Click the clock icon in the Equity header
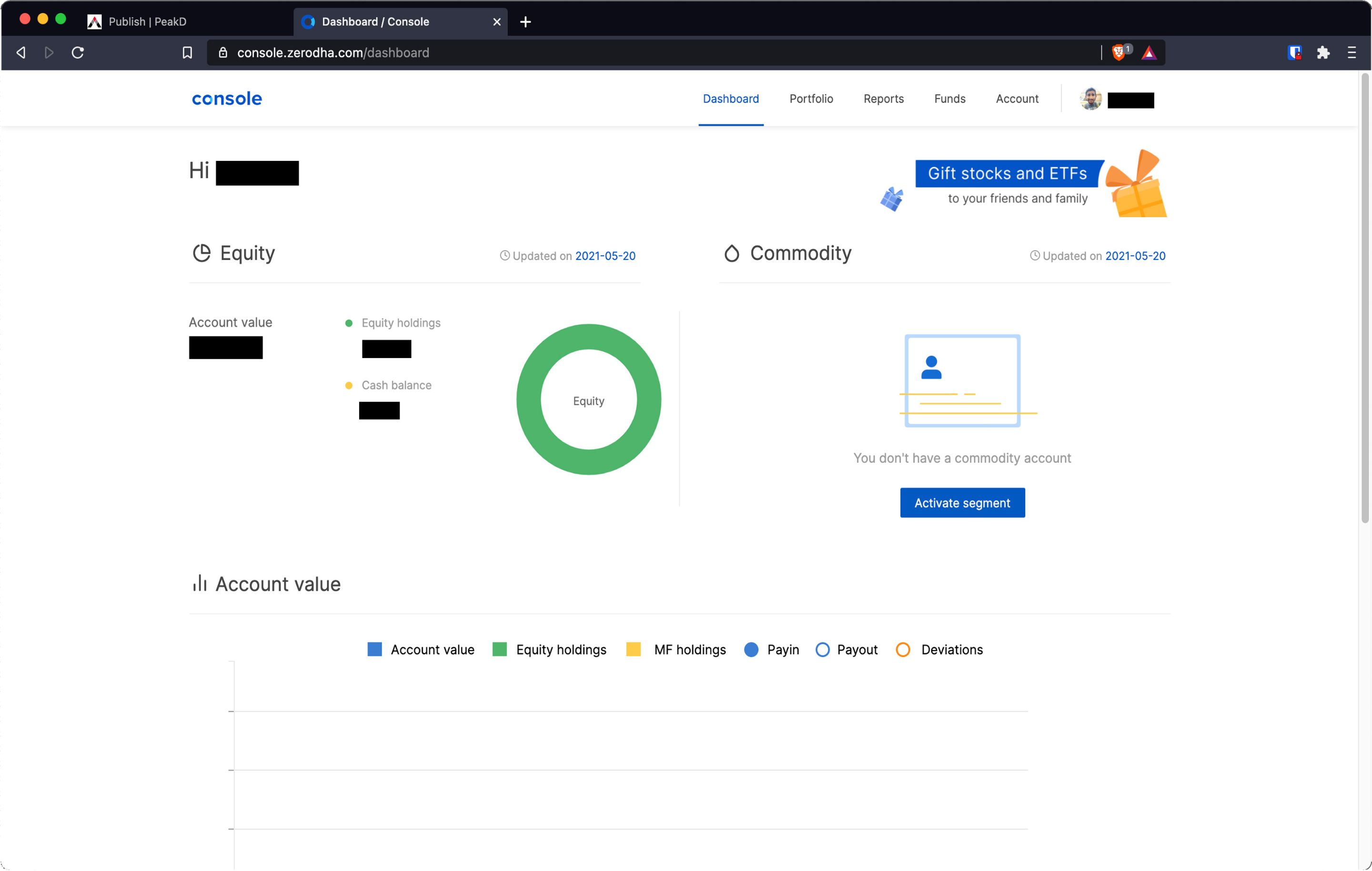1372x871 pixels. tap(504, 255)
